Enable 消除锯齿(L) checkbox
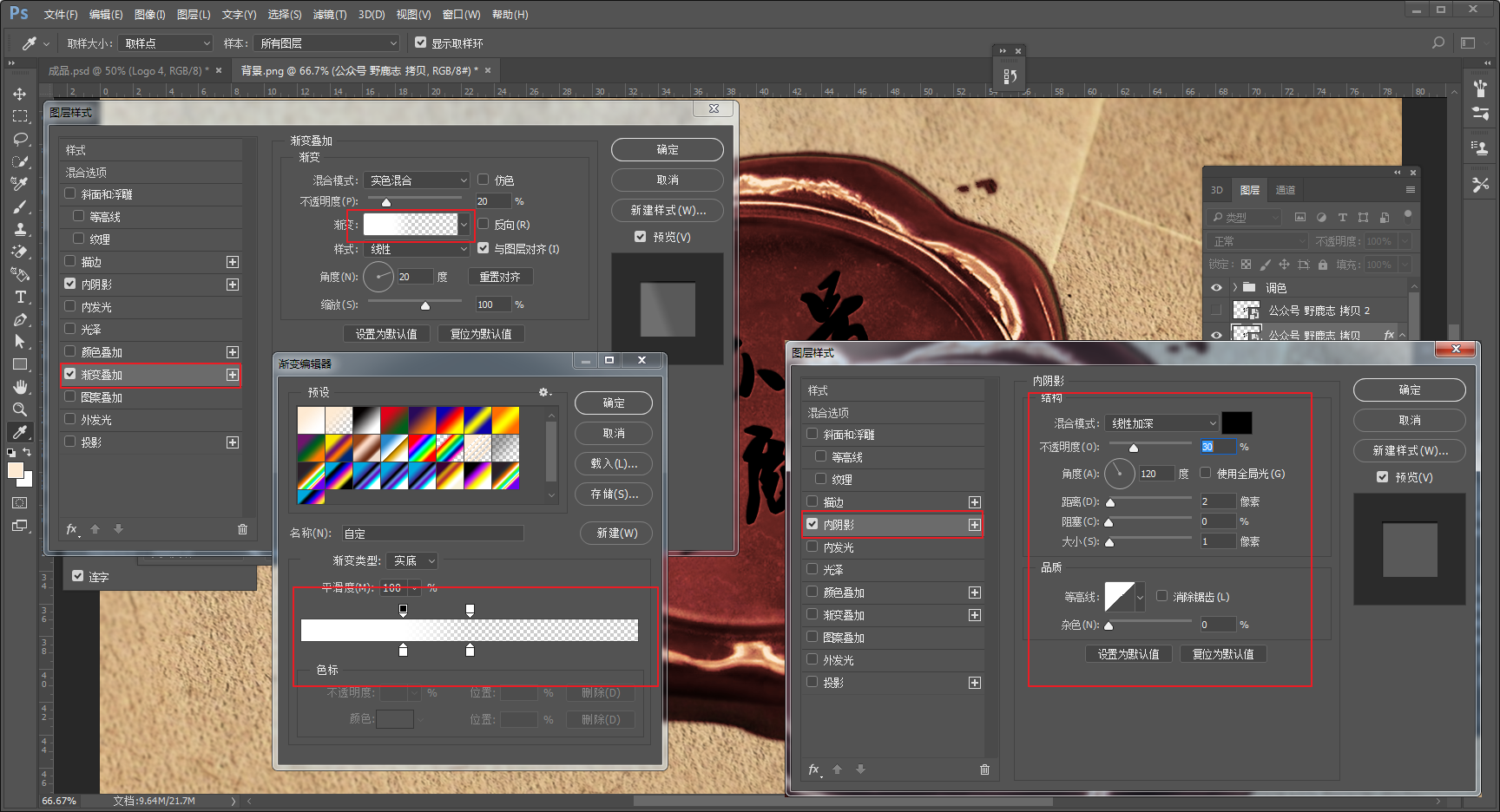Viewport: 1500px width, 812px height. pos(1161,596)
